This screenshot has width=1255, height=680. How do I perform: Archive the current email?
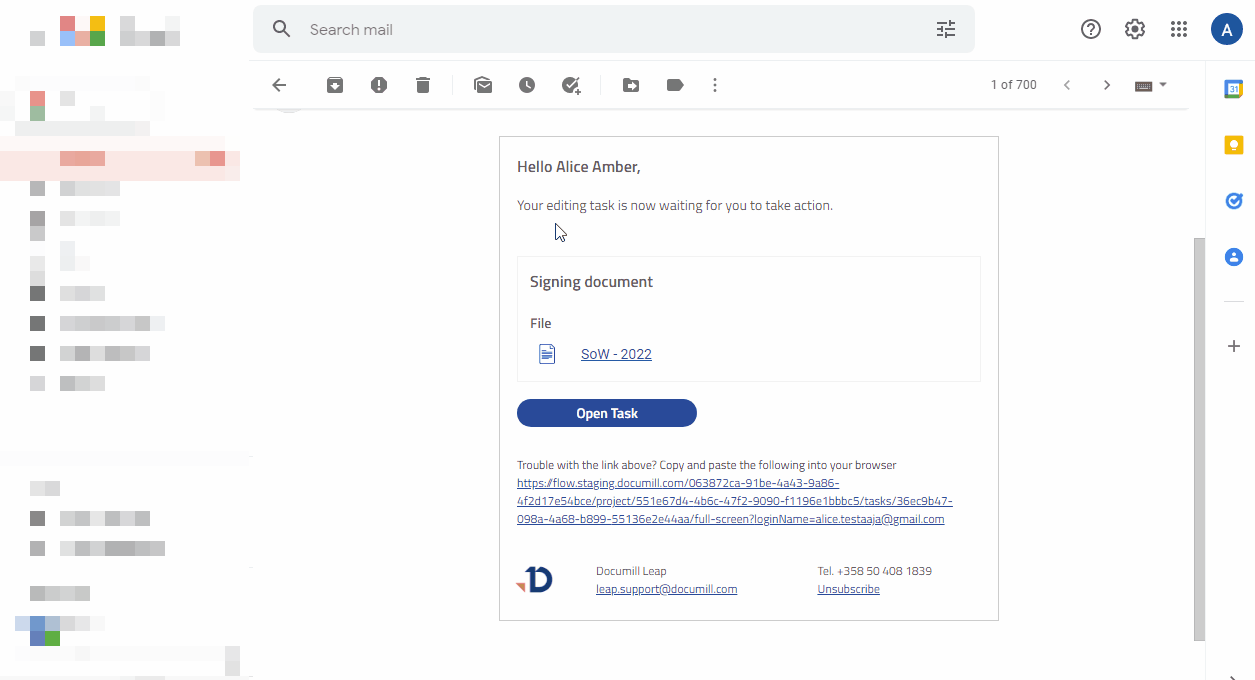tap(335, 85)
